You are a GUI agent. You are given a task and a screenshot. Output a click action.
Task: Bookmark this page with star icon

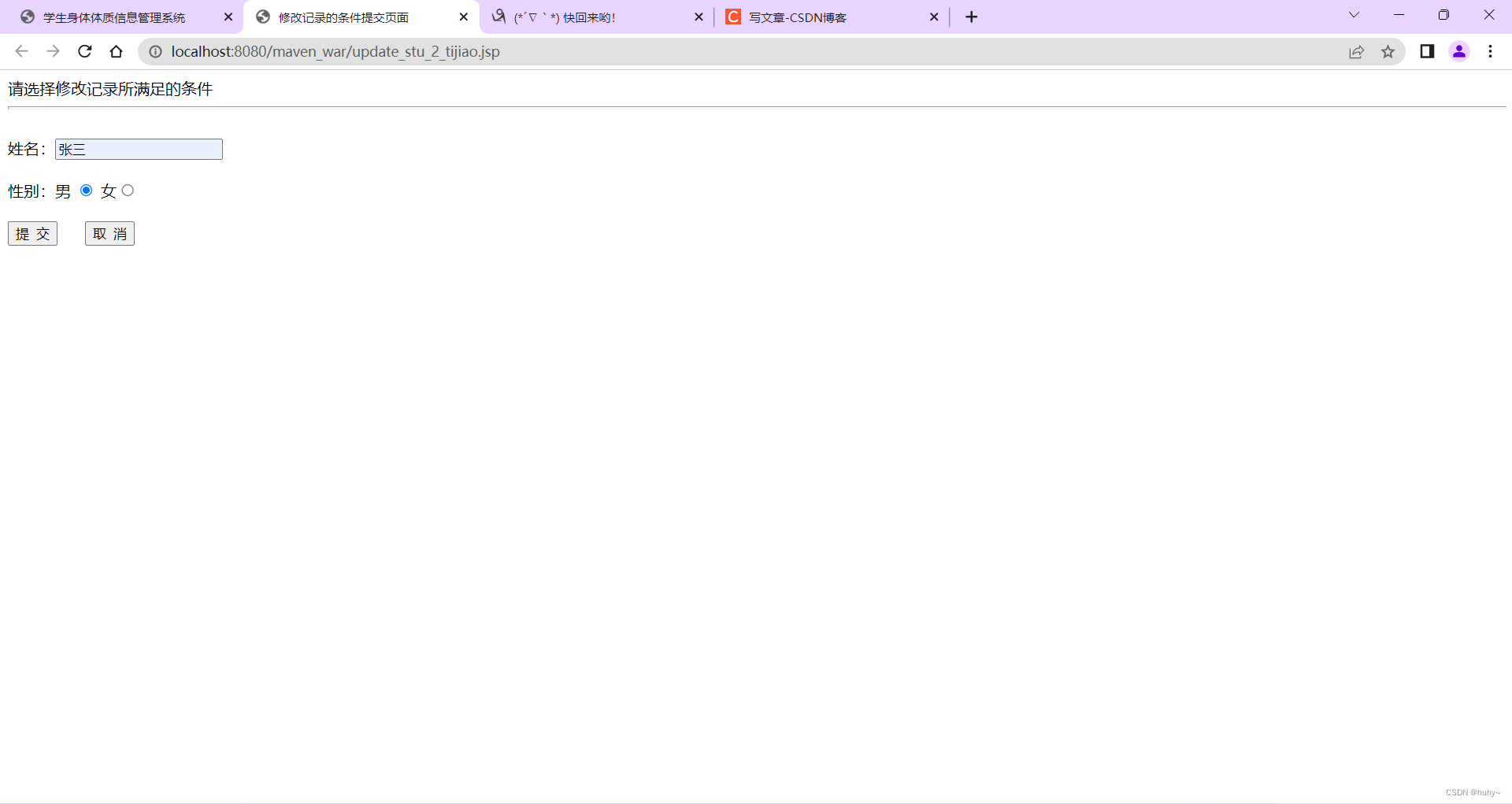tap(1388, 51)
